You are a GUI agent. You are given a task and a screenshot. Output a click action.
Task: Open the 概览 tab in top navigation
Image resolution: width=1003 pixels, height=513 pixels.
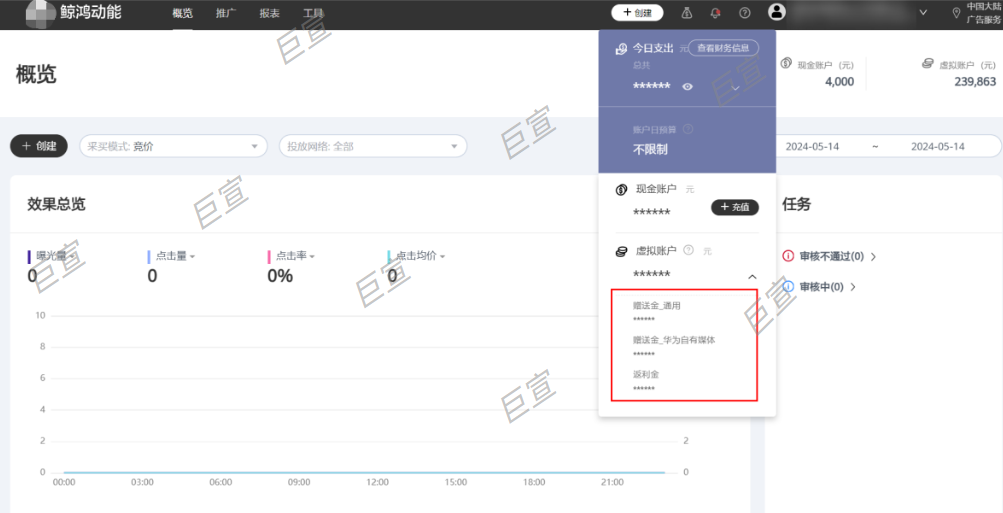click(183, 13)
